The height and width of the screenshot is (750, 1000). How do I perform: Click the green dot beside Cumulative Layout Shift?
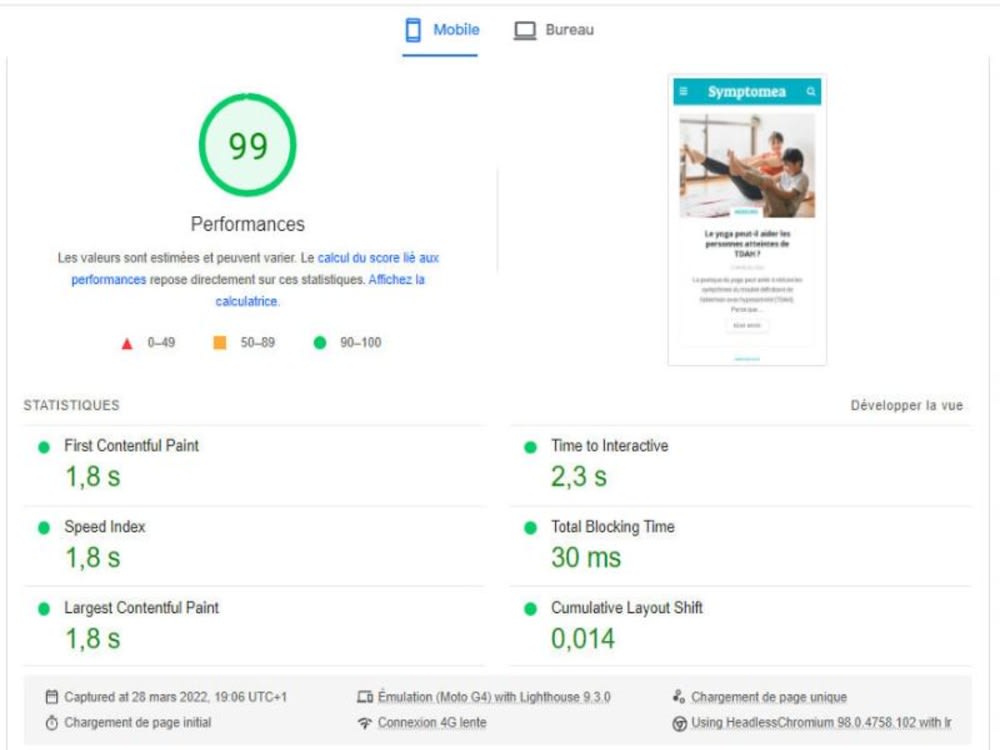tap(529, 607)
